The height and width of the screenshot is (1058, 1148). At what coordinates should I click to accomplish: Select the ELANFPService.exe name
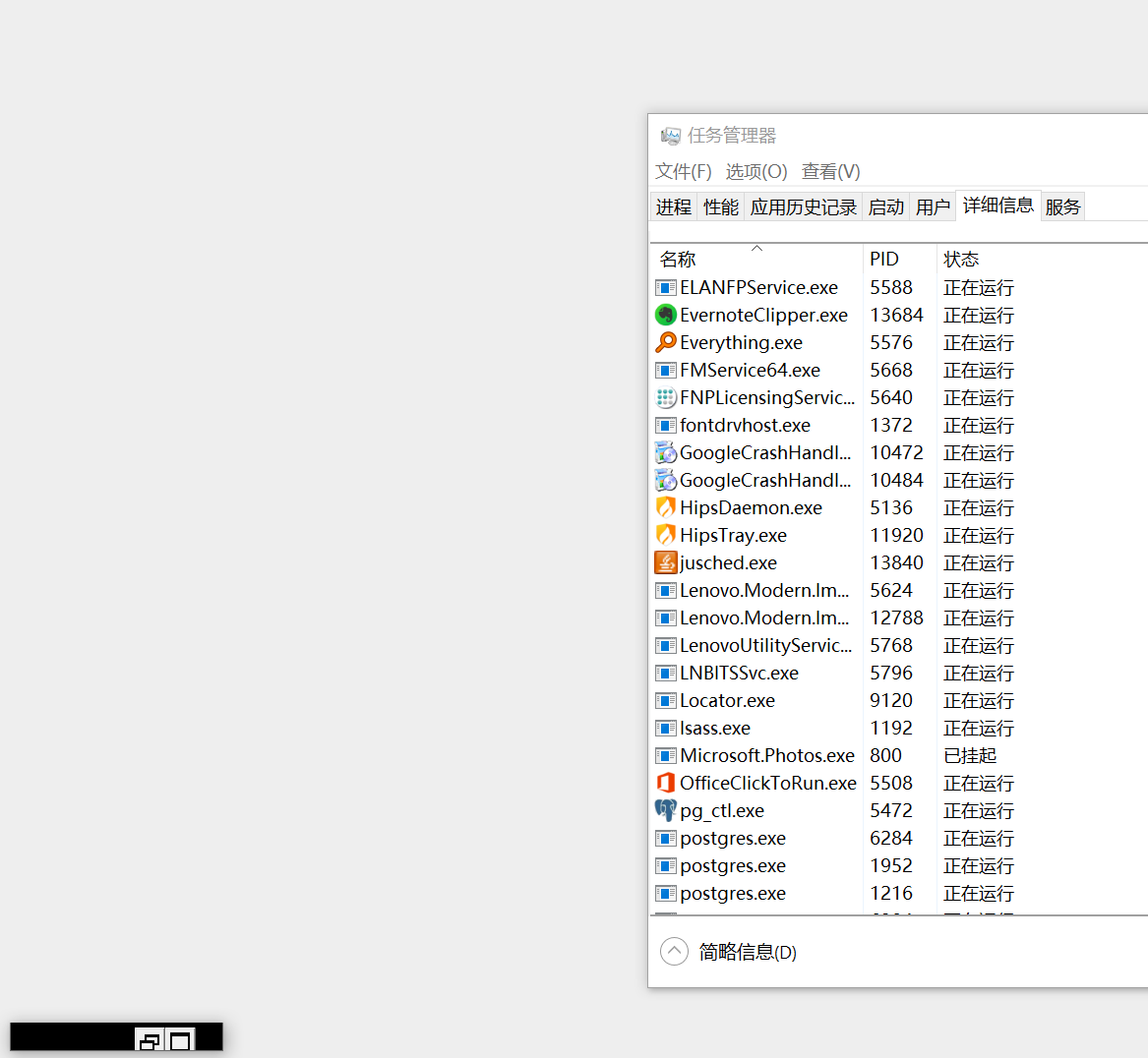(758, 287)
